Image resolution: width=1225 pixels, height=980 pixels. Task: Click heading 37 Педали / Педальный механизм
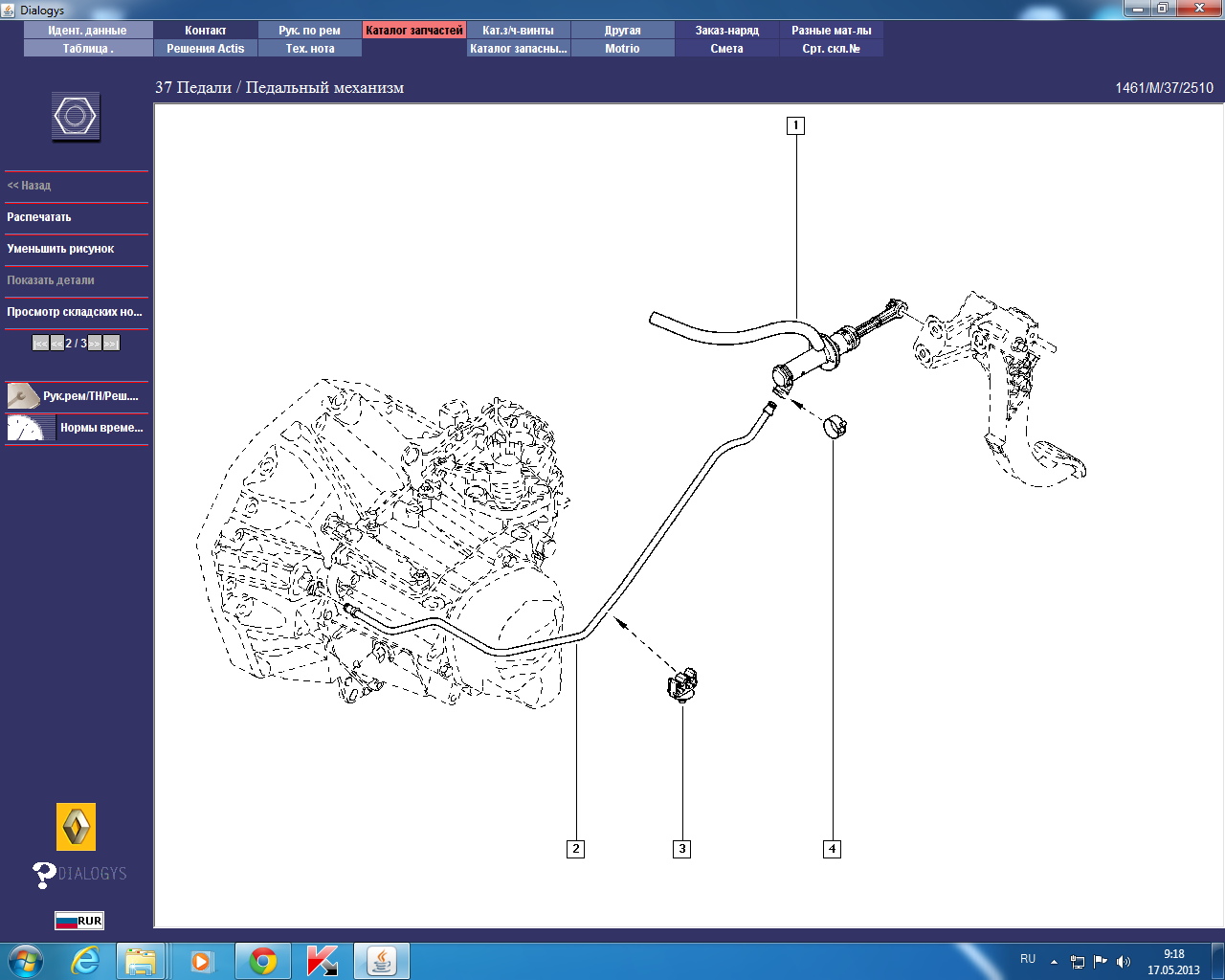click(x=279, y=87)
